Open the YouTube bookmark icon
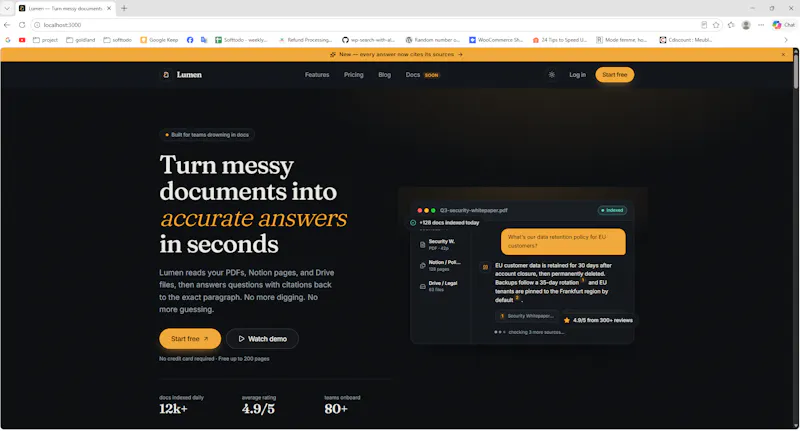 22,40
